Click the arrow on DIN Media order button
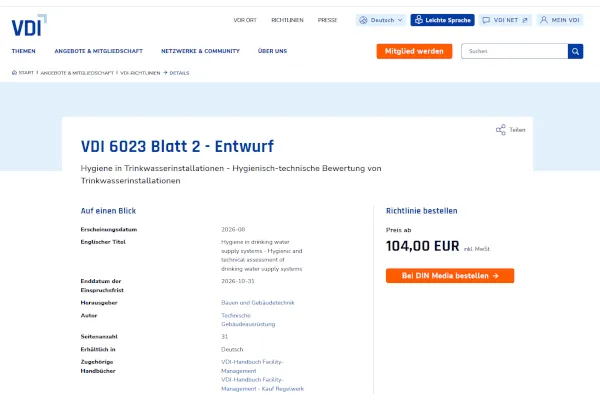 (x=496, y=276)
